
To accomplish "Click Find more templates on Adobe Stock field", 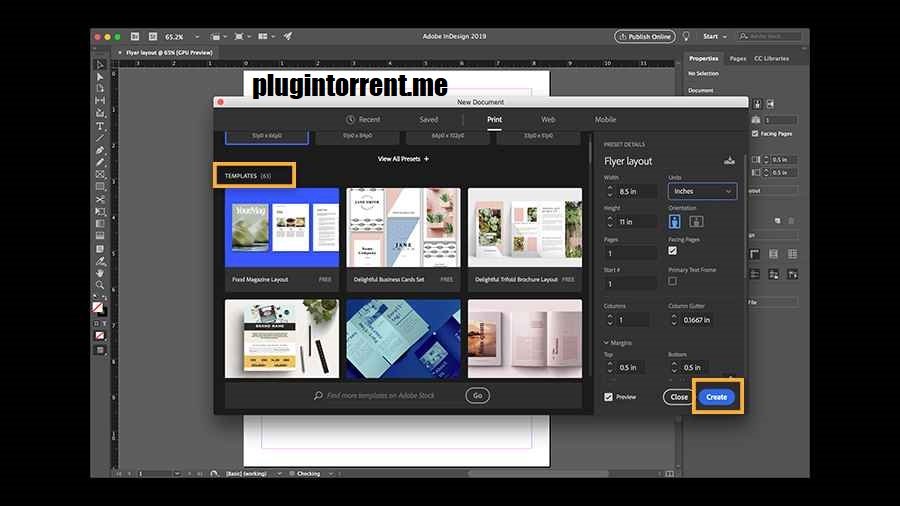I will [x=381, y=395].
